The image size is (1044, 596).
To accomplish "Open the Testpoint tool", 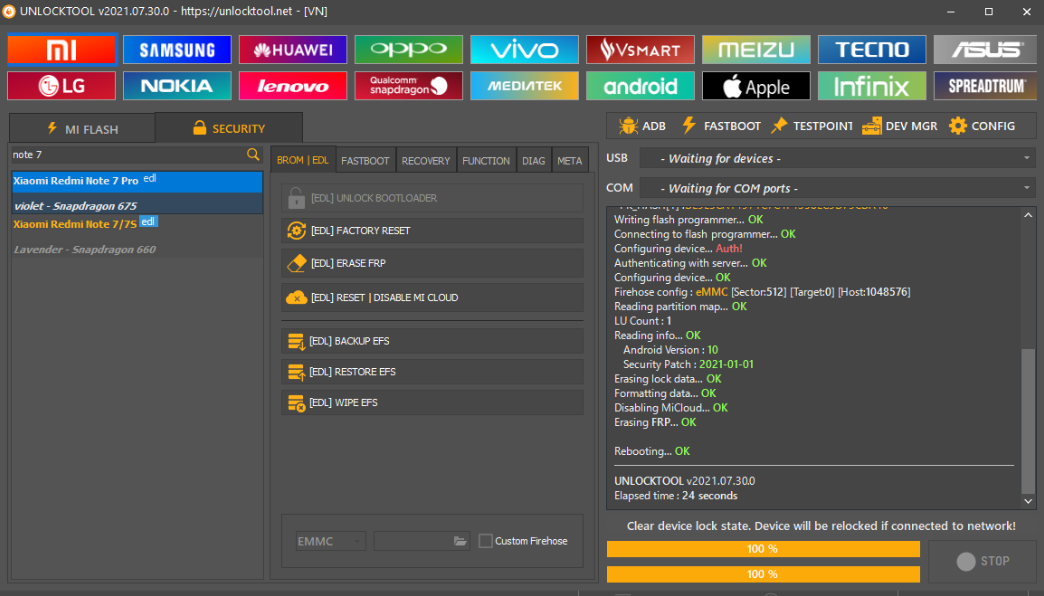I will coord(812,126).
